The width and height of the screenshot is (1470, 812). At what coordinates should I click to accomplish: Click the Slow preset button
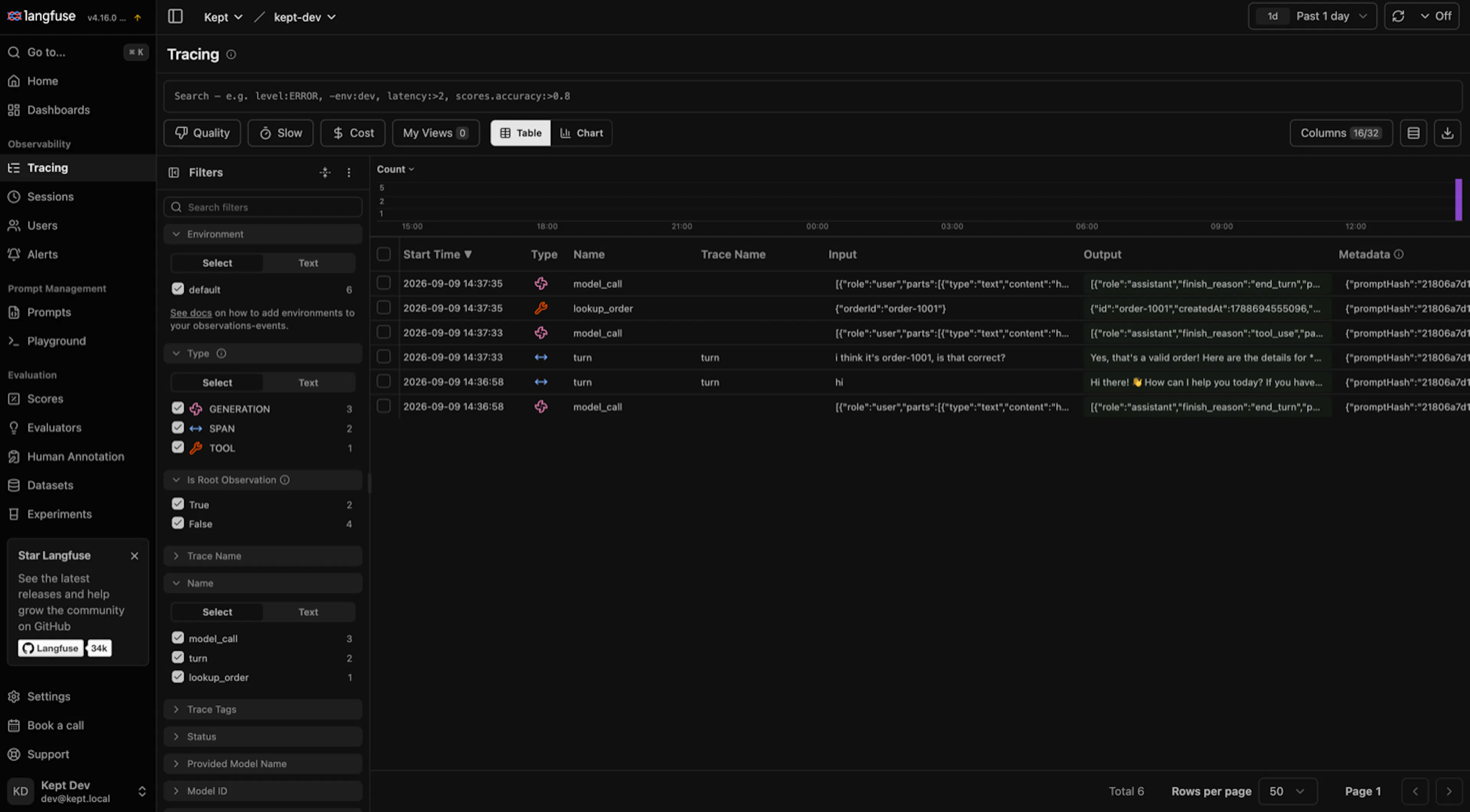tap(280, 133)
